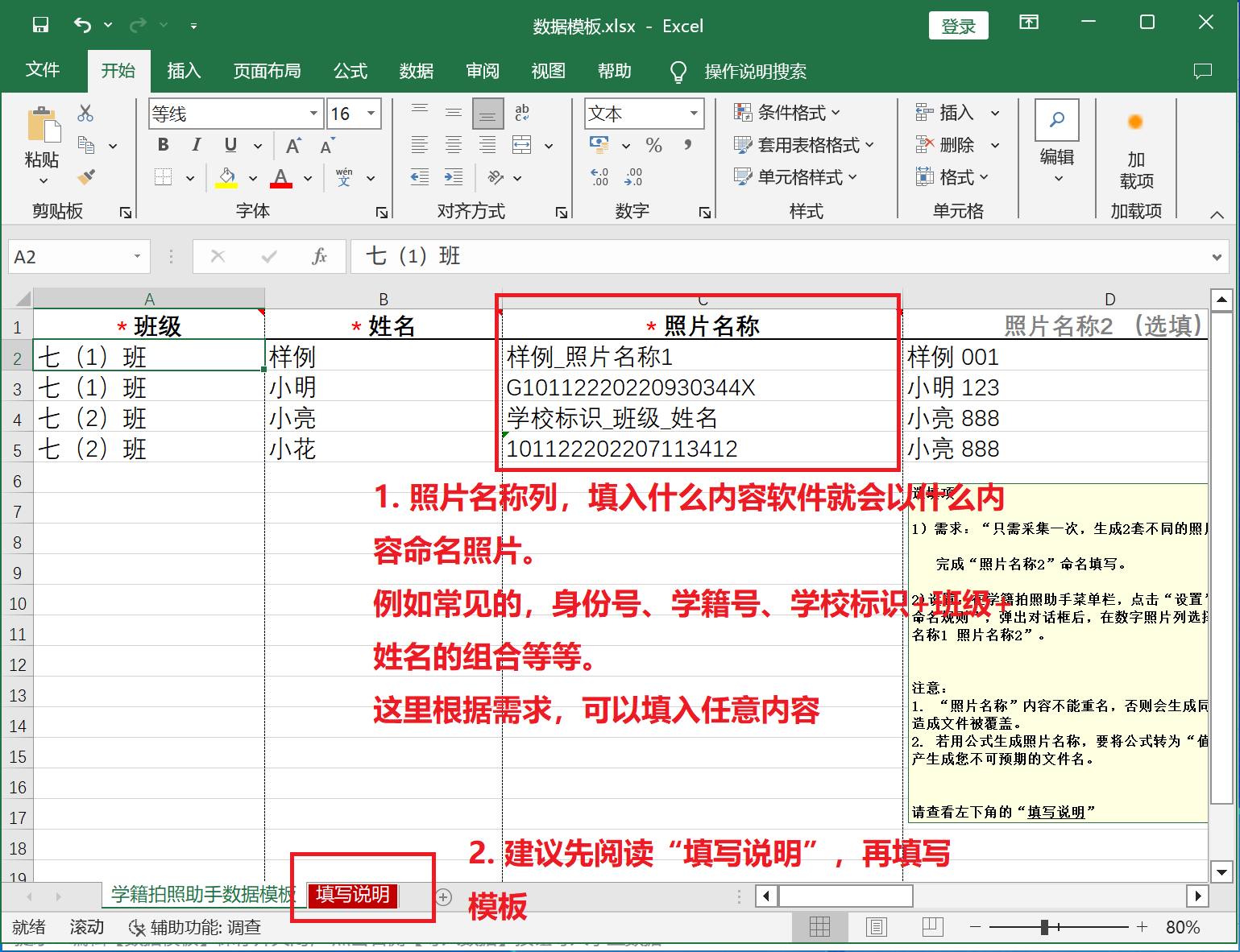The height and width of the screenshot is (952, 1240).
Task: Click the Merge and Center cells icon
Action: pyautogui.click(x=522, y=146)
